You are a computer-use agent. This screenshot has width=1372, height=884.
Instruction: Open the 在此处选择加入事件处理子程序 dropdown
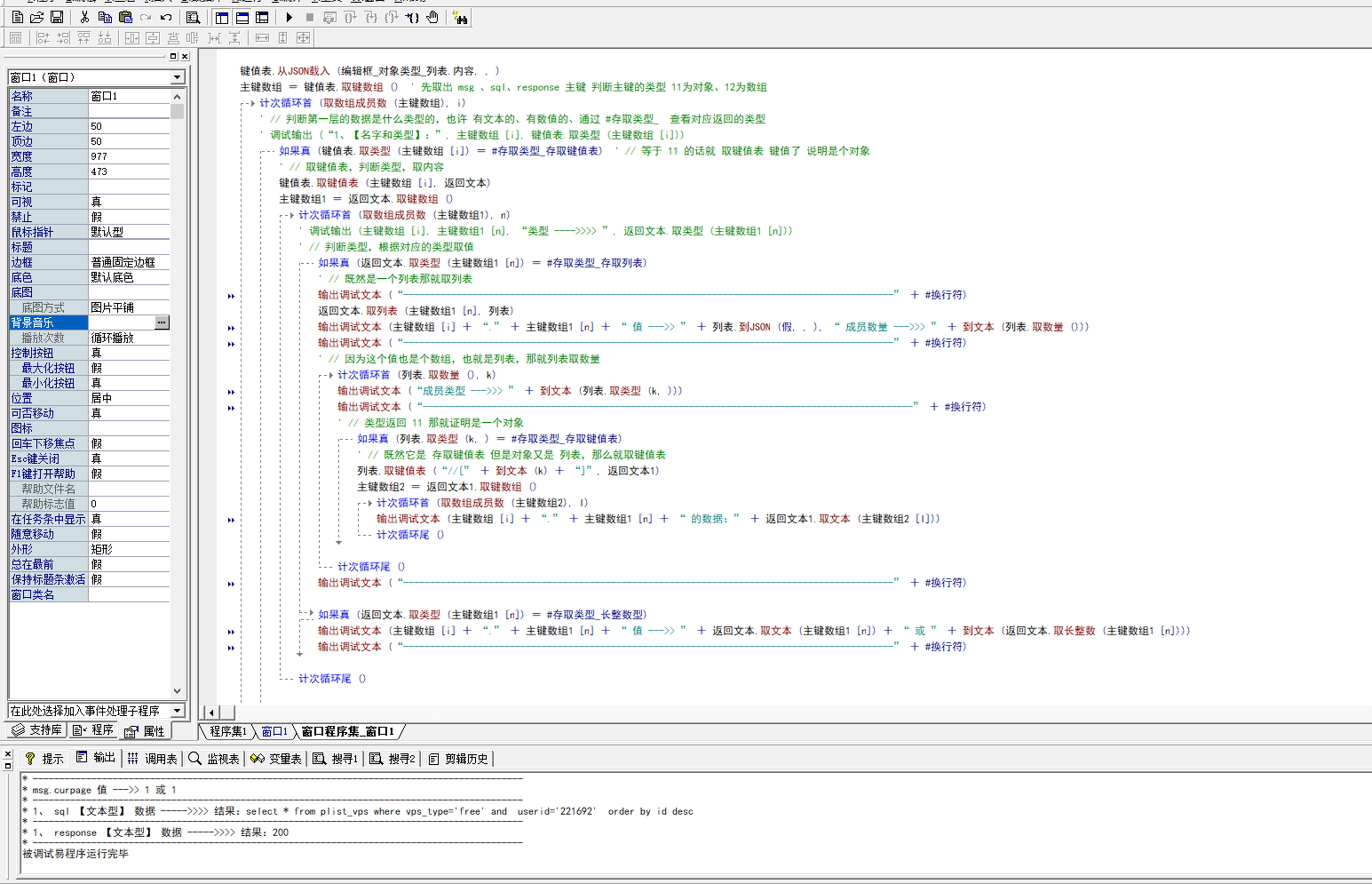(177, 711)
